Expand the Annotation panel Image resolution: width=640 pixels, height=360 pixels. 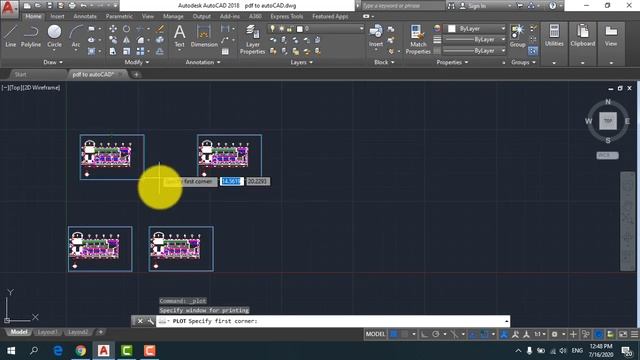[x=203, y=62]
